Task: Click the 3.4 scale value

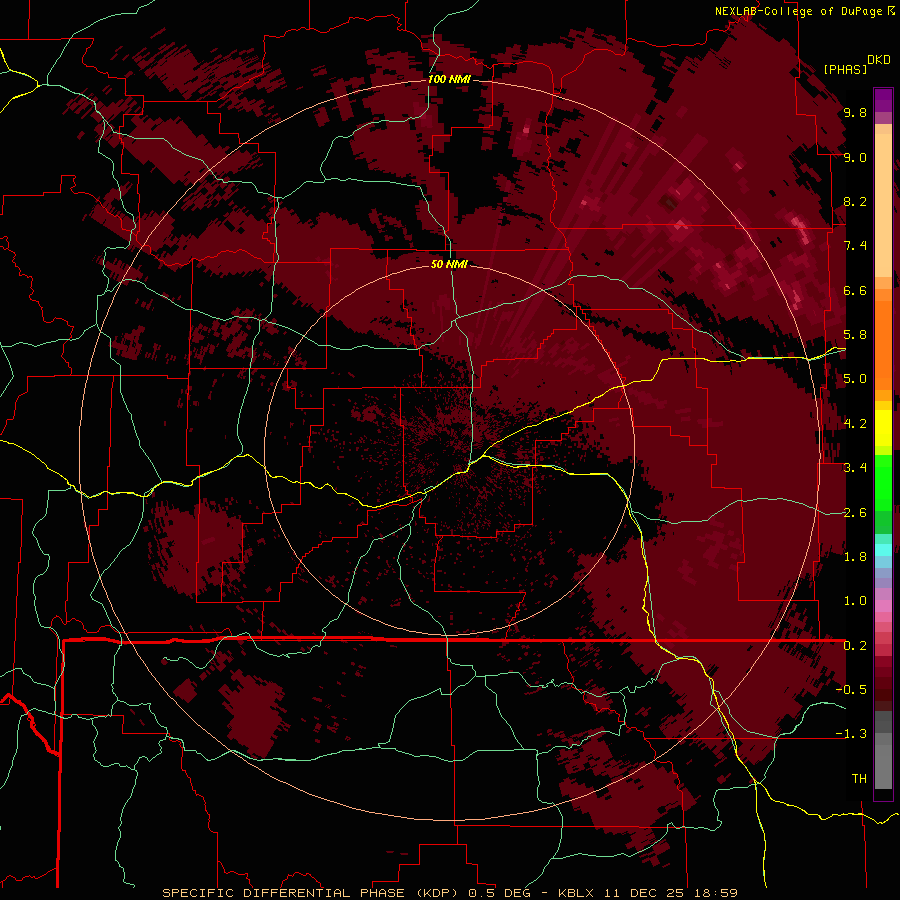Action: pos(855,468)
